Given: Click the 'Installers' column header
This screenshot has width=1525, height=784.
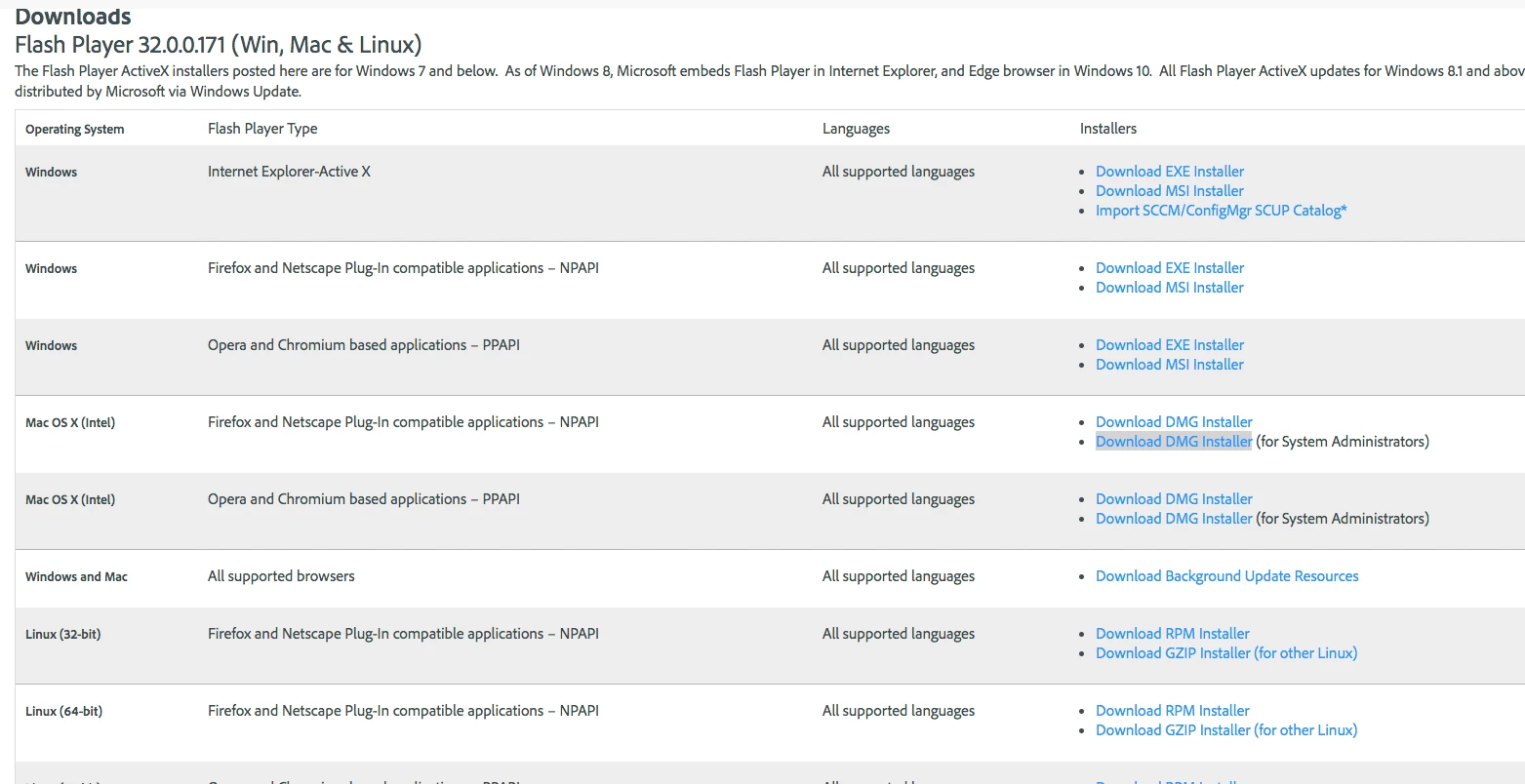Looking at the screenshot, I should [1108, 129].
